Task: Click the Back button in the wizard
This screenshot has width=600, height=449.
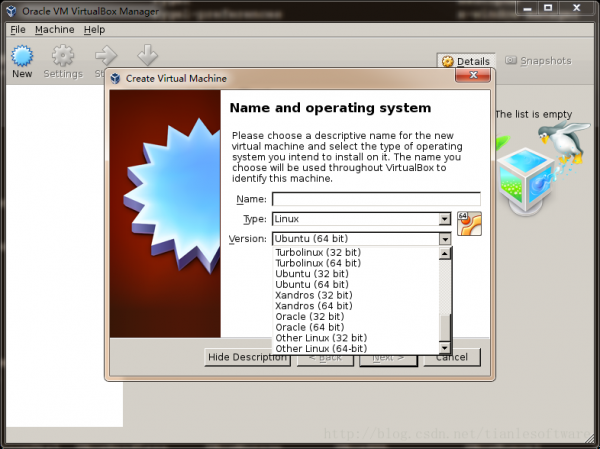Action: click(325, 357)
